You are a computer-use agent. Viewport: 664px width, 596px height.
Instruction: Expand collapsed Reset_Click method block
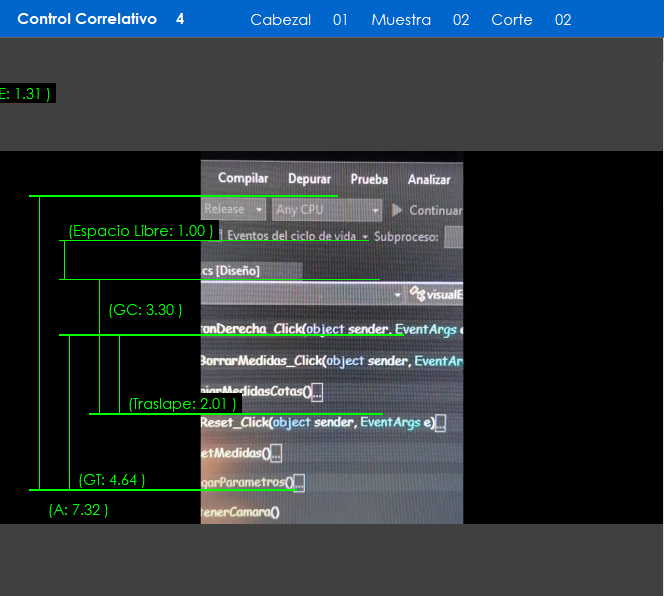(440, 423)
